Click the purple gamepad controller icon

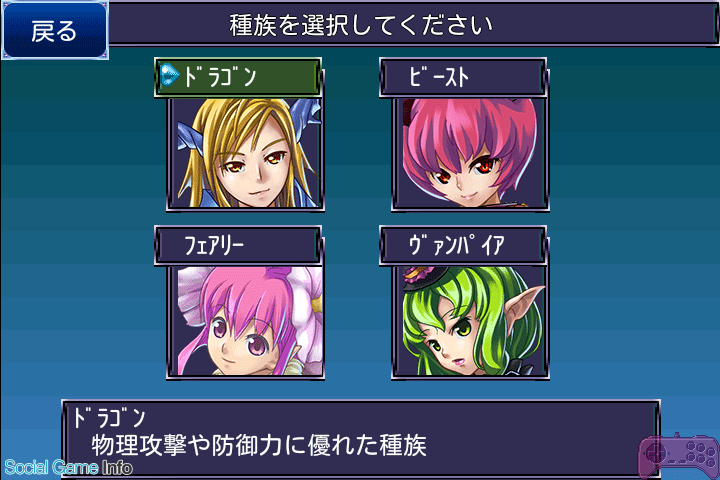[679, 455]
